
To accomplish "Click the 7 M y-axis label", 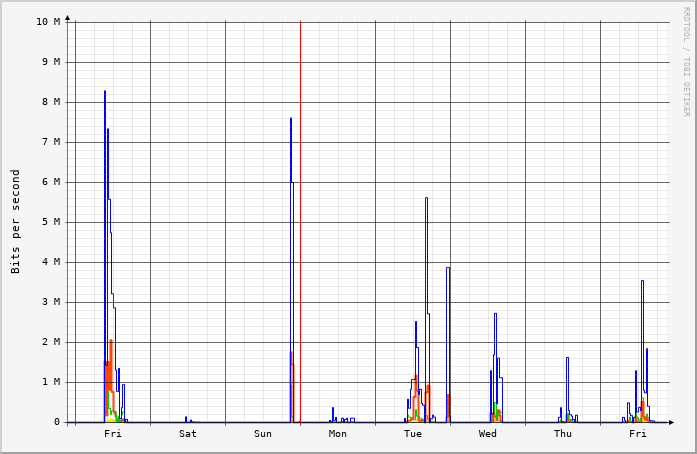I will (x=51, y=142).
